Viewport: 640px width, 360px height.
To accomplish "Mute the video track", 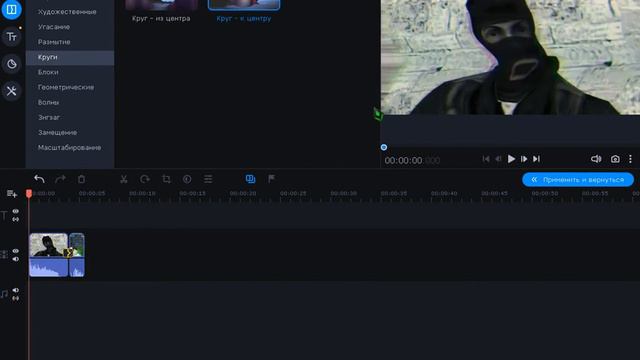I will (16, 259).
